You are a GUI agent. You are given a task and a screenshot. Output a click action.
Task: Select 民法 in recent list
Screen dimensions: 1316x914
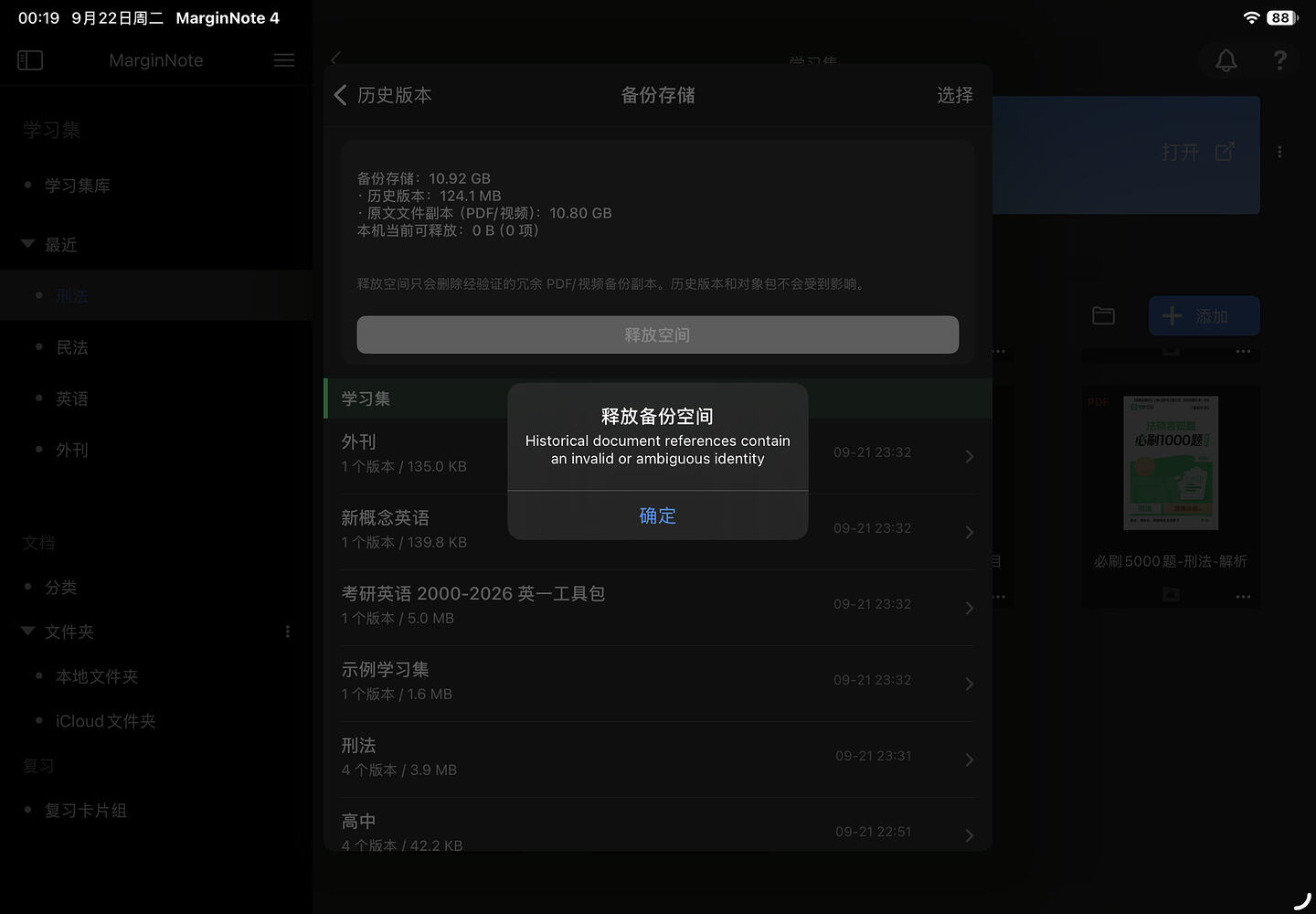[72, 347]
